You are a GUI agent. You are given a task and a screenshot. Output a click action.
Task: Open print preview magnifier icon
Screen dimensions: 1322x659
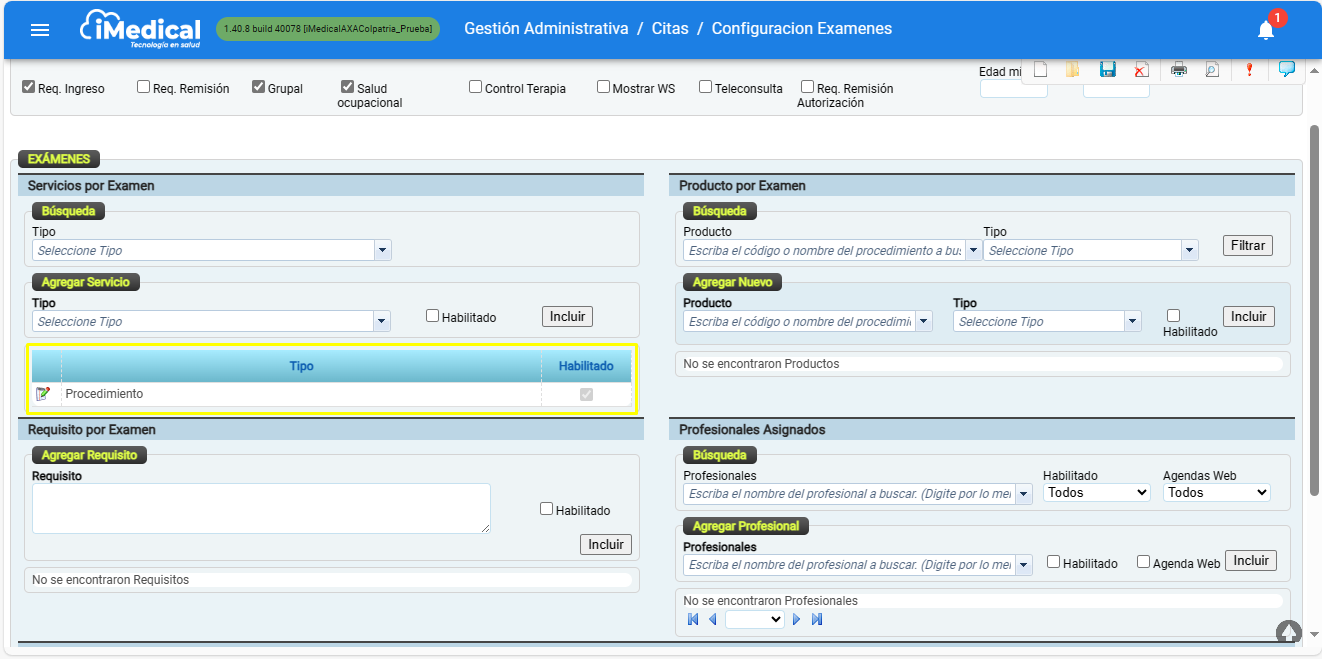[1212, 69]
